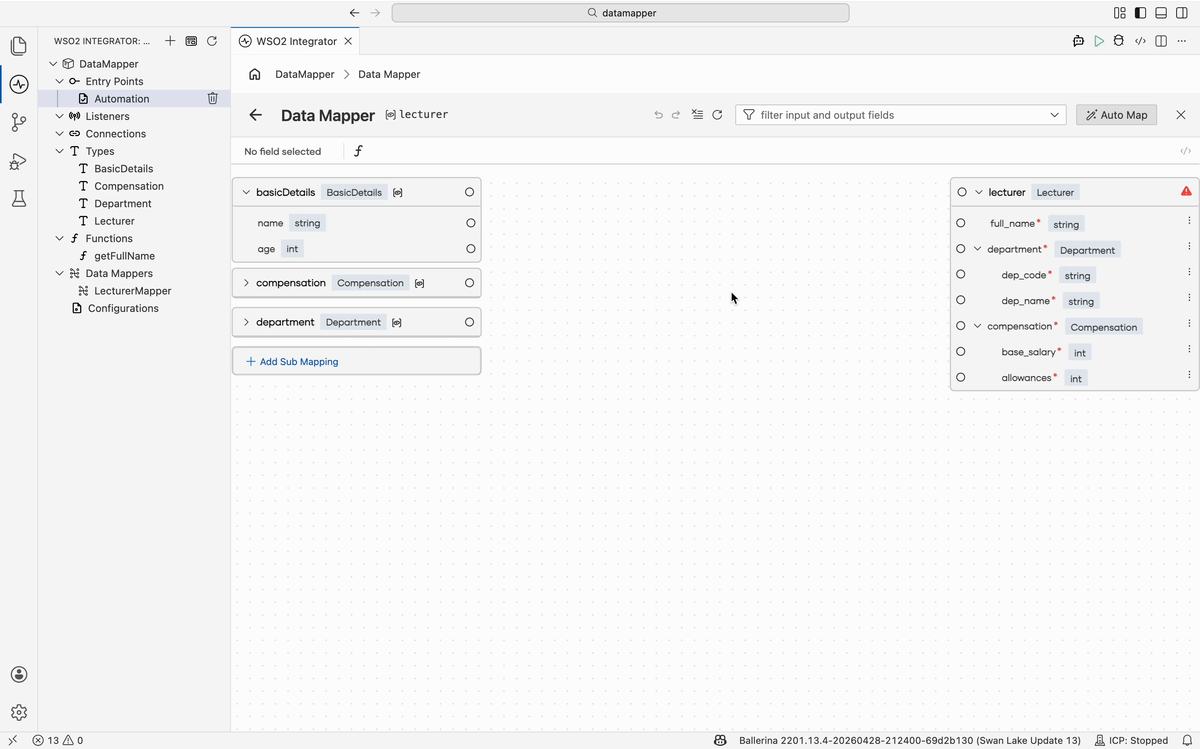Refresh the WSO2 Integrator sidebar
This screenshot has height=749, width=1200.
pyautogui.click(x=212, y=41)
